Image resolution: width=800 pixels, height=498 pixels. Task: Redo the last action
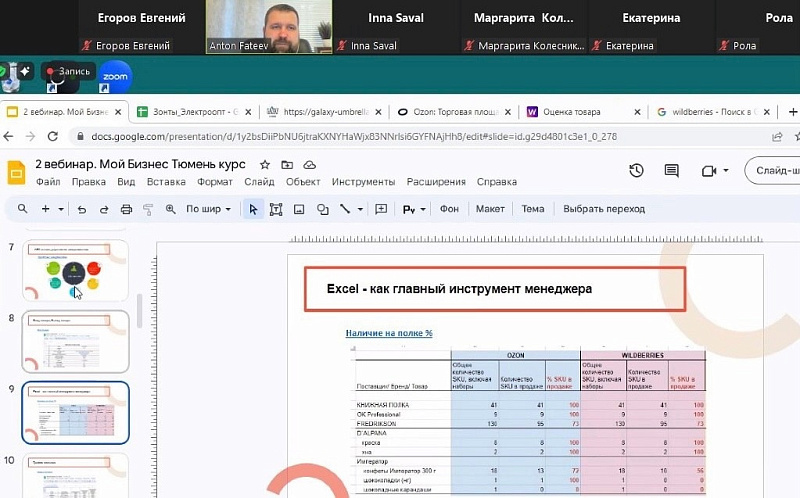[x=104, y=209]
